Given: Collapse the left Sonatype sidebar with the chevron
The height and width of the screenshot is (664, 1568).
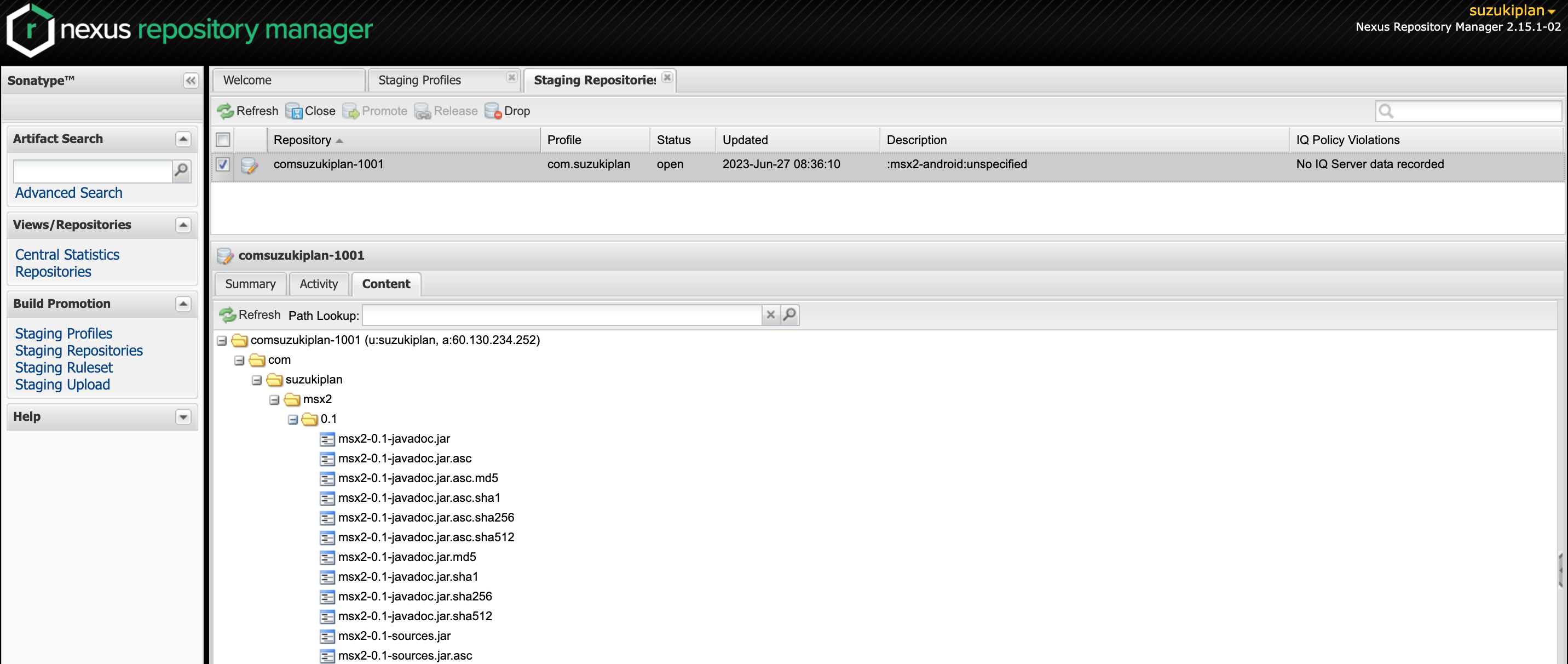Looking at the screenshot, I should (x=189, y=80).
